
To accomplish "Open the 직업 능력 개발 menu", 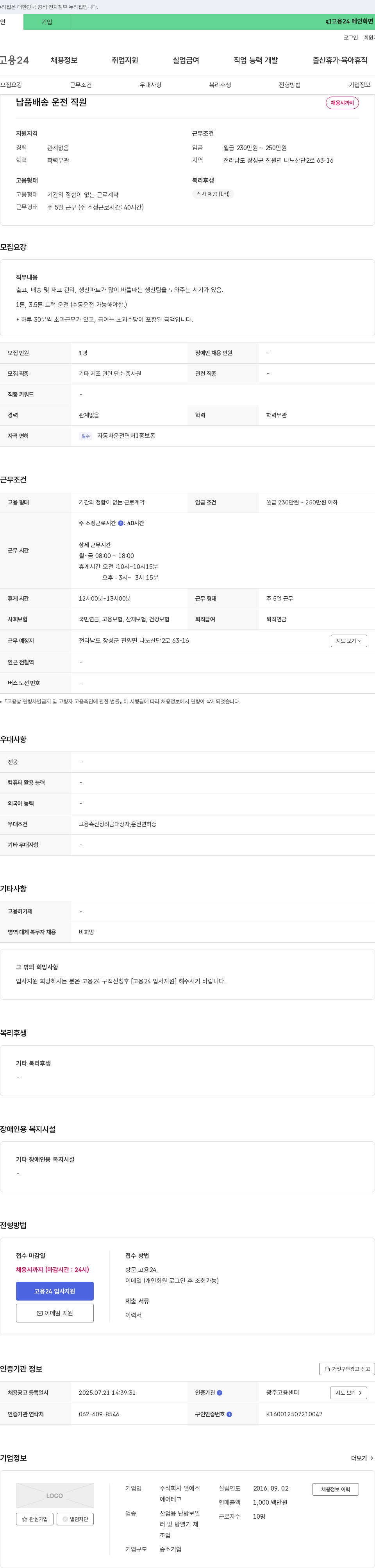I will coord(255,60).
